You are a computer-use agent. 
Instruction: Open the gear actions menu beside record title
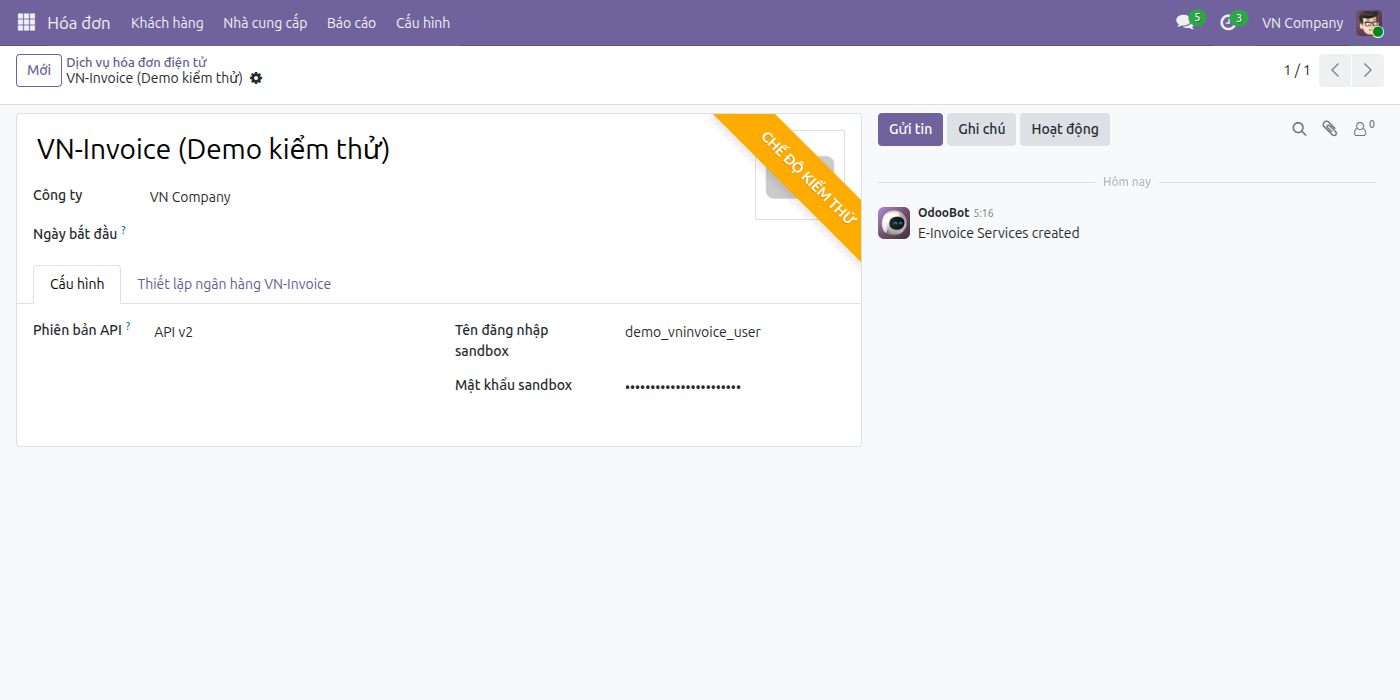(256, 78)
